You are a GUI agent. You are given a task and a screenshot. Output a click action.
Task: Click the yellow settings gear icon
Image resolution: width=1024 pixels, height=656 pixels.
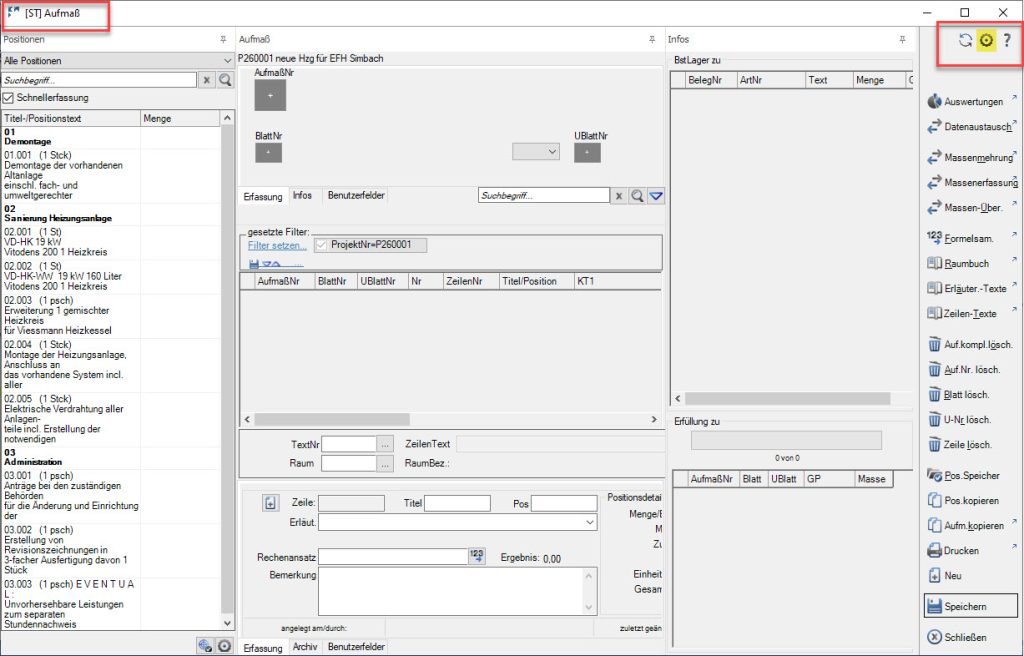coord(987,40)
